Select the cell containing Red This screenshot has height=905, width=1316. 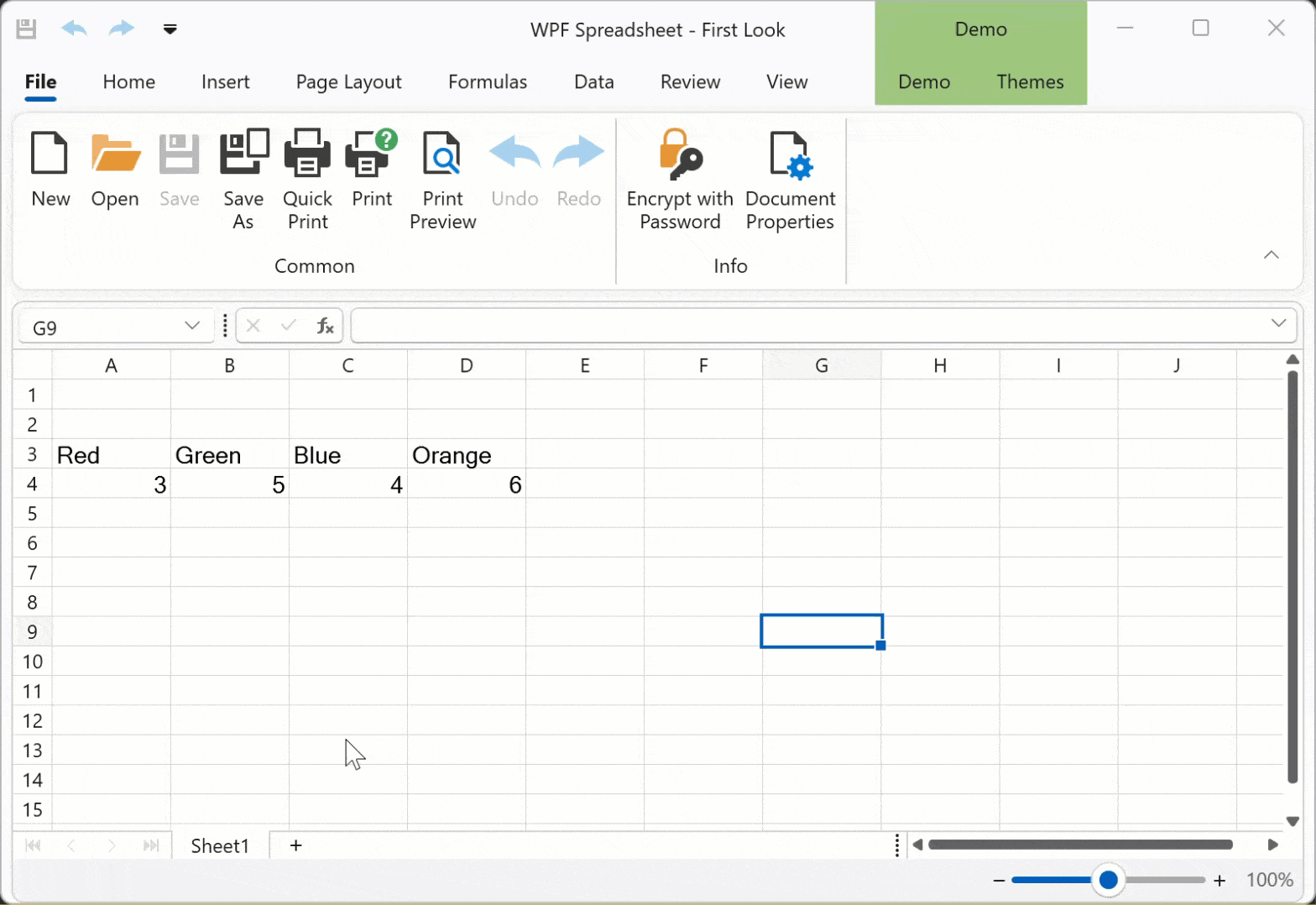click(x=112, y=454)
